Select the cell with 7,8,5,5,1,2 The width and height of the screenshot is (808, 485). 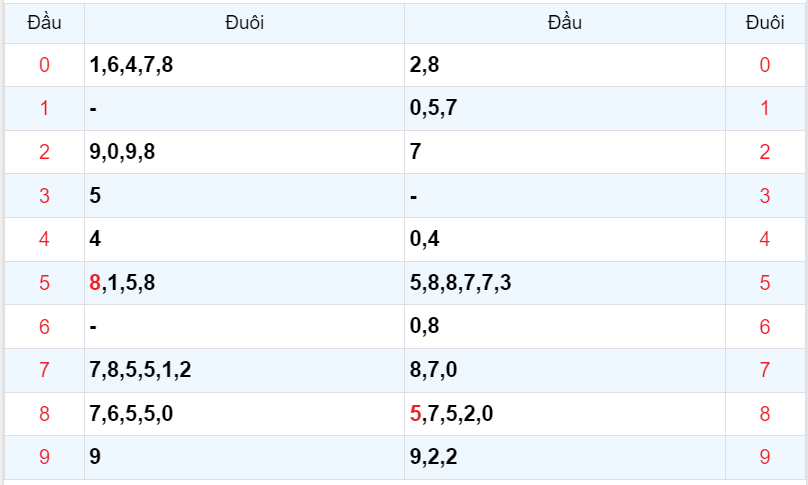coord(140,370)
